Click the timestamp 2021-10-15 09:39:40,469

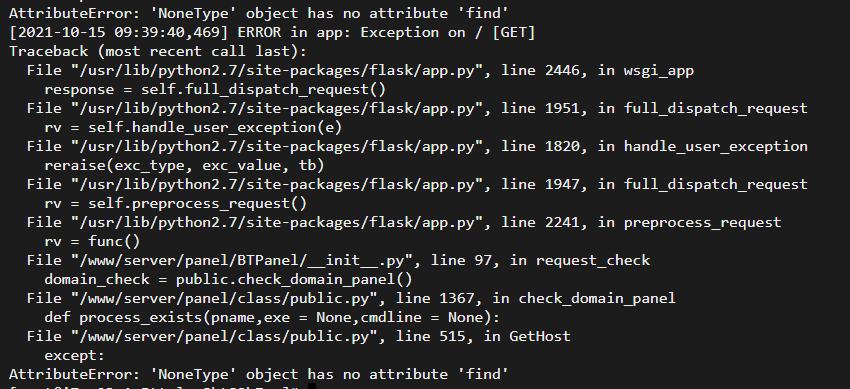[x=119, y=33]
